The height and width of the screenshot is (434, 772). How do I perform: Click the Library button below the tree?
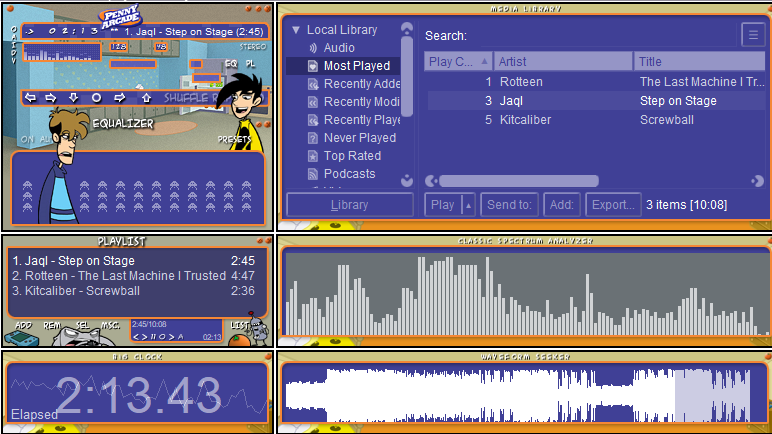(x=350, y=205)
